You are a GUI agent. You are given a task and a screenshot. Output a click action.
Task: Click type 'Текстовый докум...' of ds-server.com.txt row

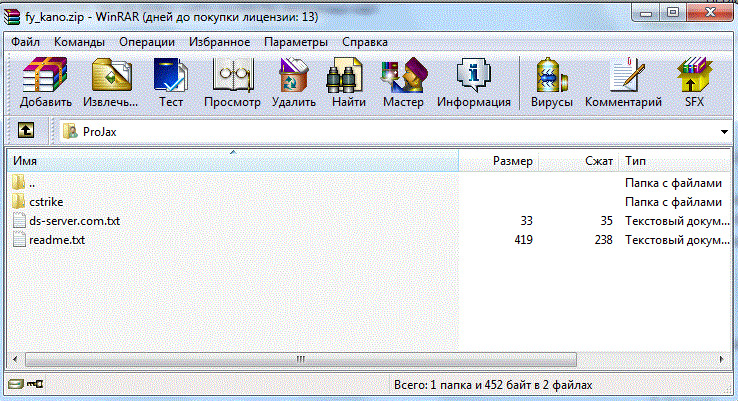[x=677, y=221]
